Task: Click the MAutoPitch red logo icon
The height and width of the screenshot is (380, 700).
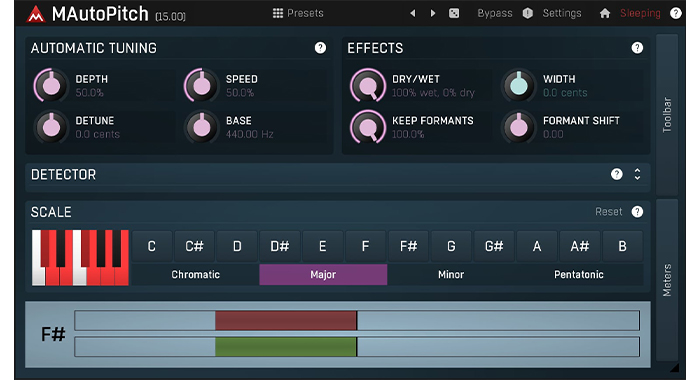Action: [x=36, y=13]
